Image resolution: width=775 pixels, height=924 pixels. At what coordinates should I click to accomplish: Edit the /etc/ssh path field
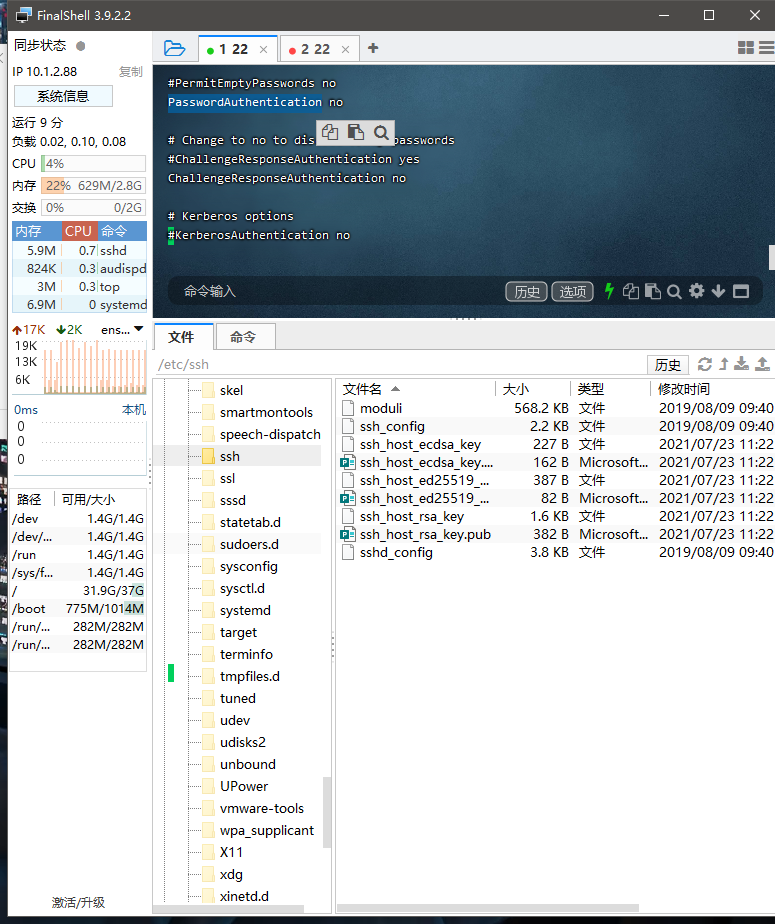point(401,365)
